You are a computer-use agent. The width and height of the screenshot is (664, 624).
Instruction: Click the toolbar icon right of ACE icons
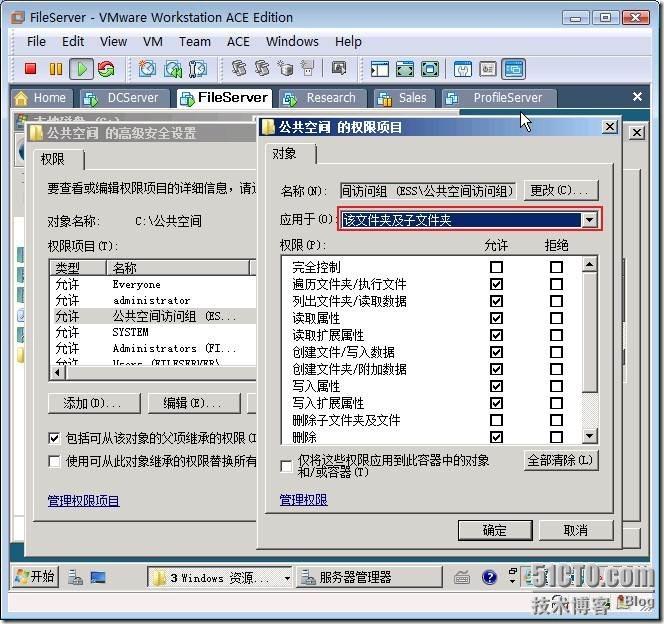pos(339,68)
